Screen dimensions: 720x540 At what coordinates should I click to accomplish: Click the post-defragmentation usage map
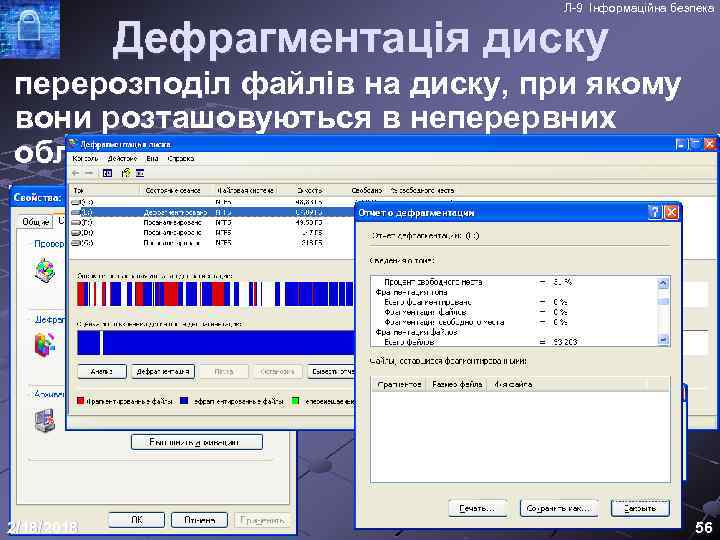[215, 343]
